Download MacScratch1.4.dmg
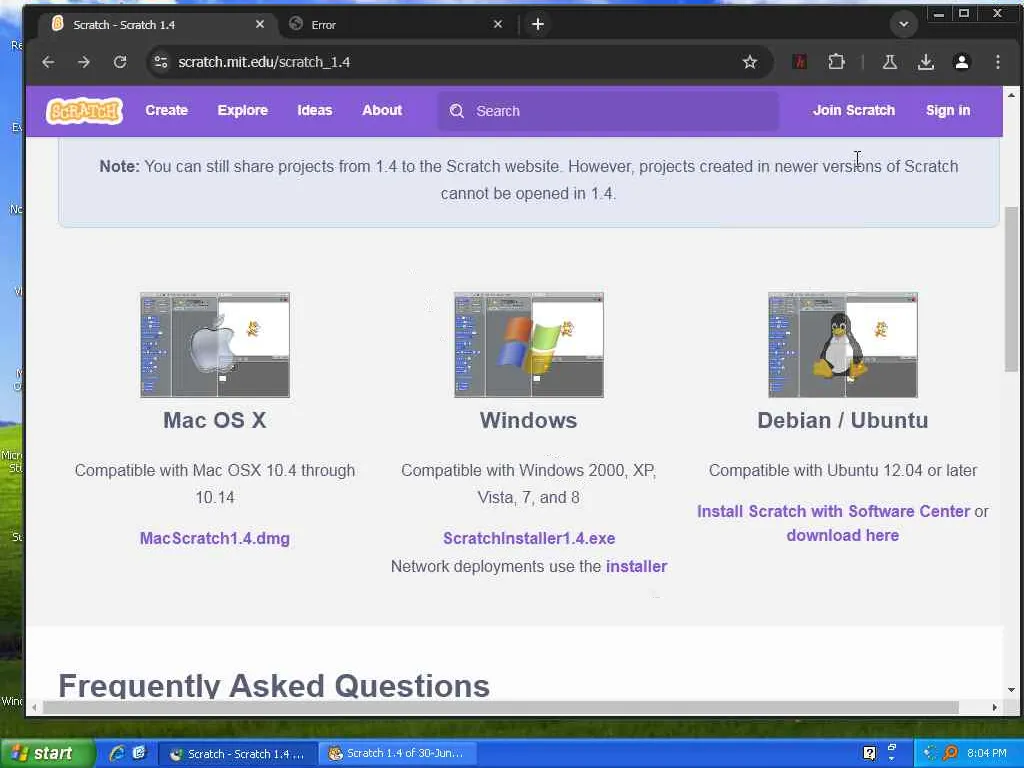This screenshot has height=768, width=1024. [x=215, y=538]
